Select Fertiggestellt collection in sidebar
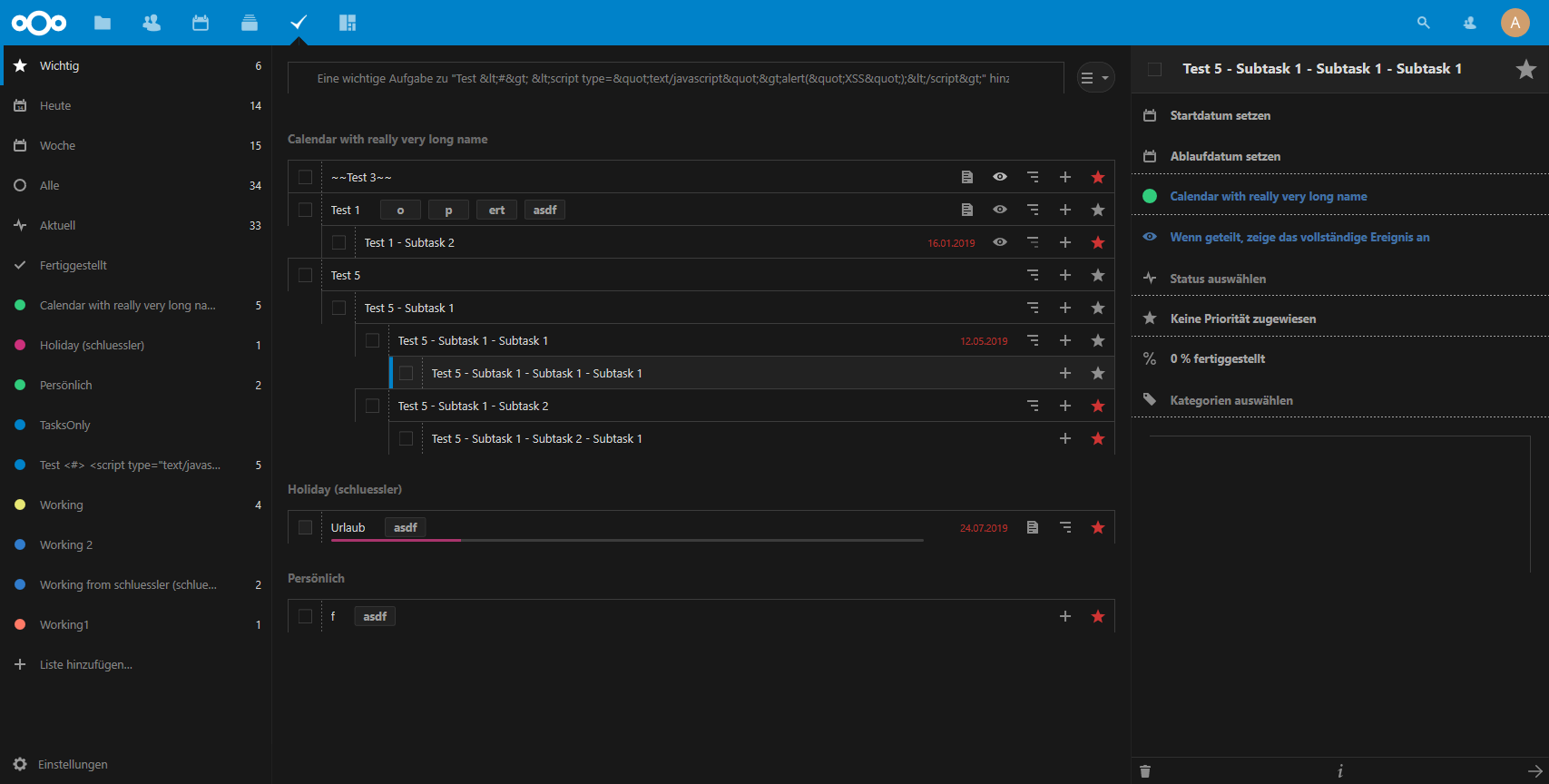The width and height of the screenshot is (1549, 784). (x=136, y=265)
